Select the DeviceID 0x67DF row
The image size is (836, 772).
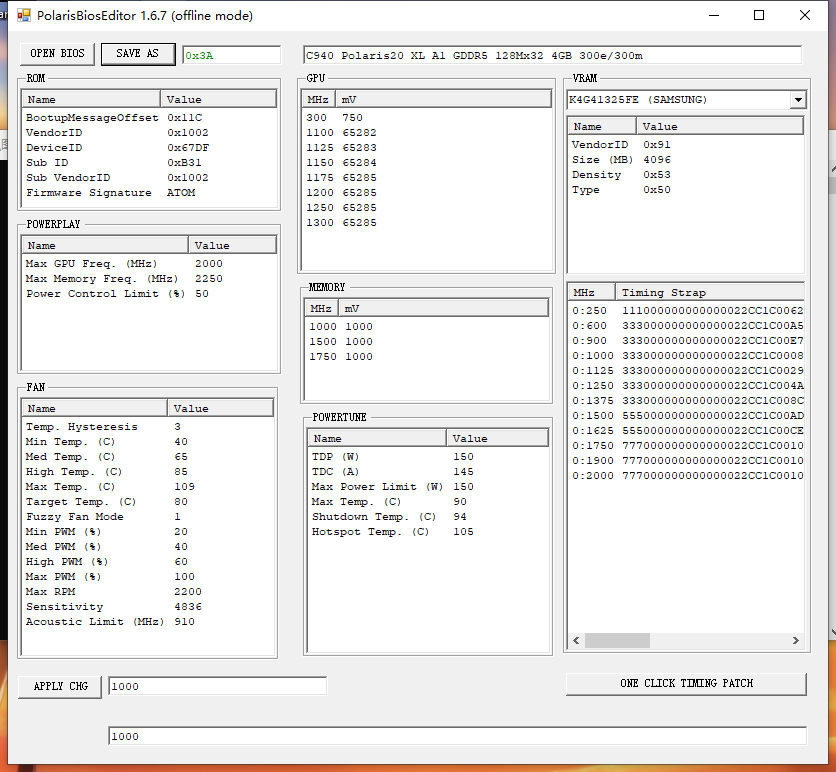[149, 147]
